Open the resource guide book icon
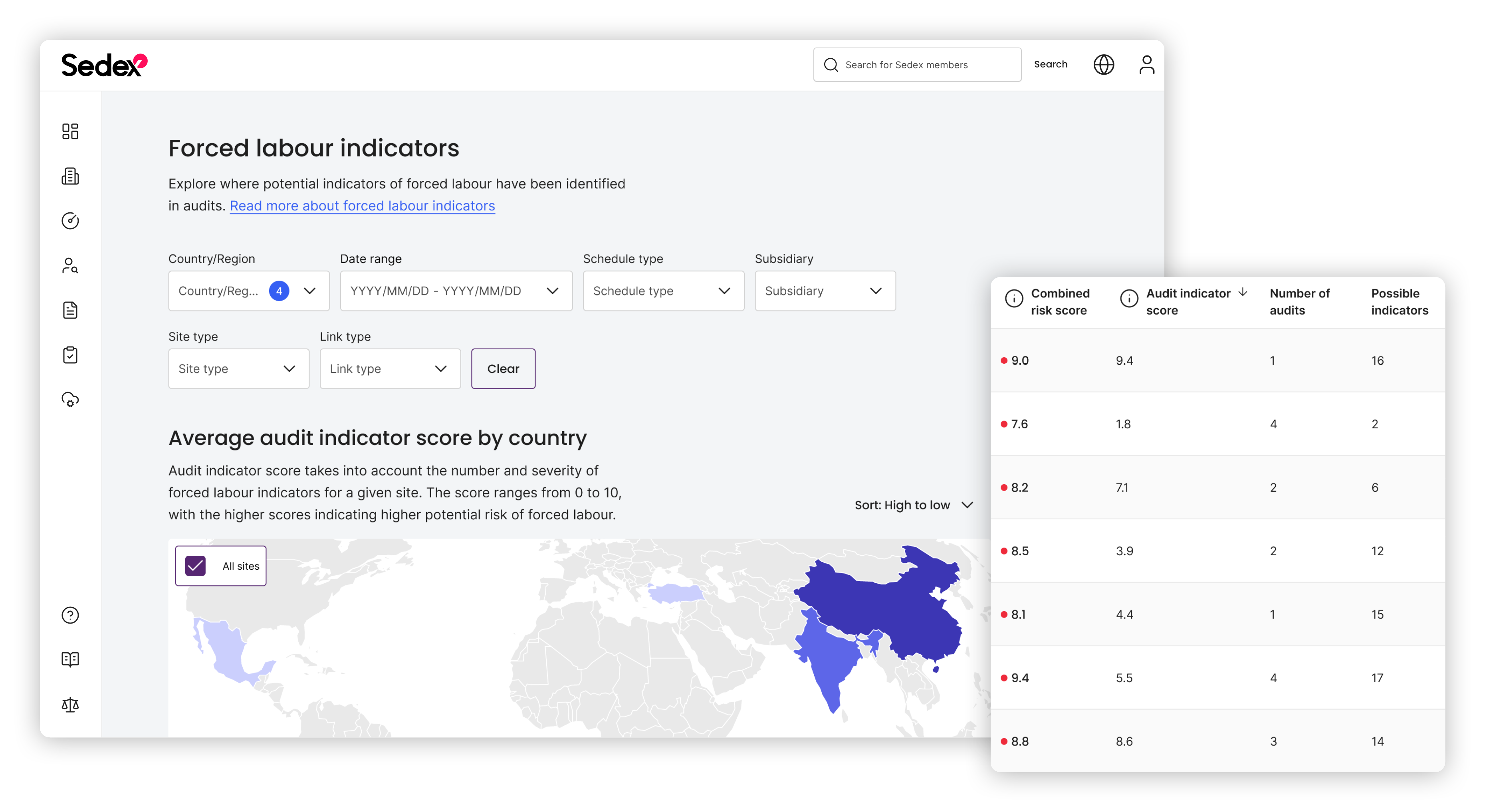 [70, 659]
